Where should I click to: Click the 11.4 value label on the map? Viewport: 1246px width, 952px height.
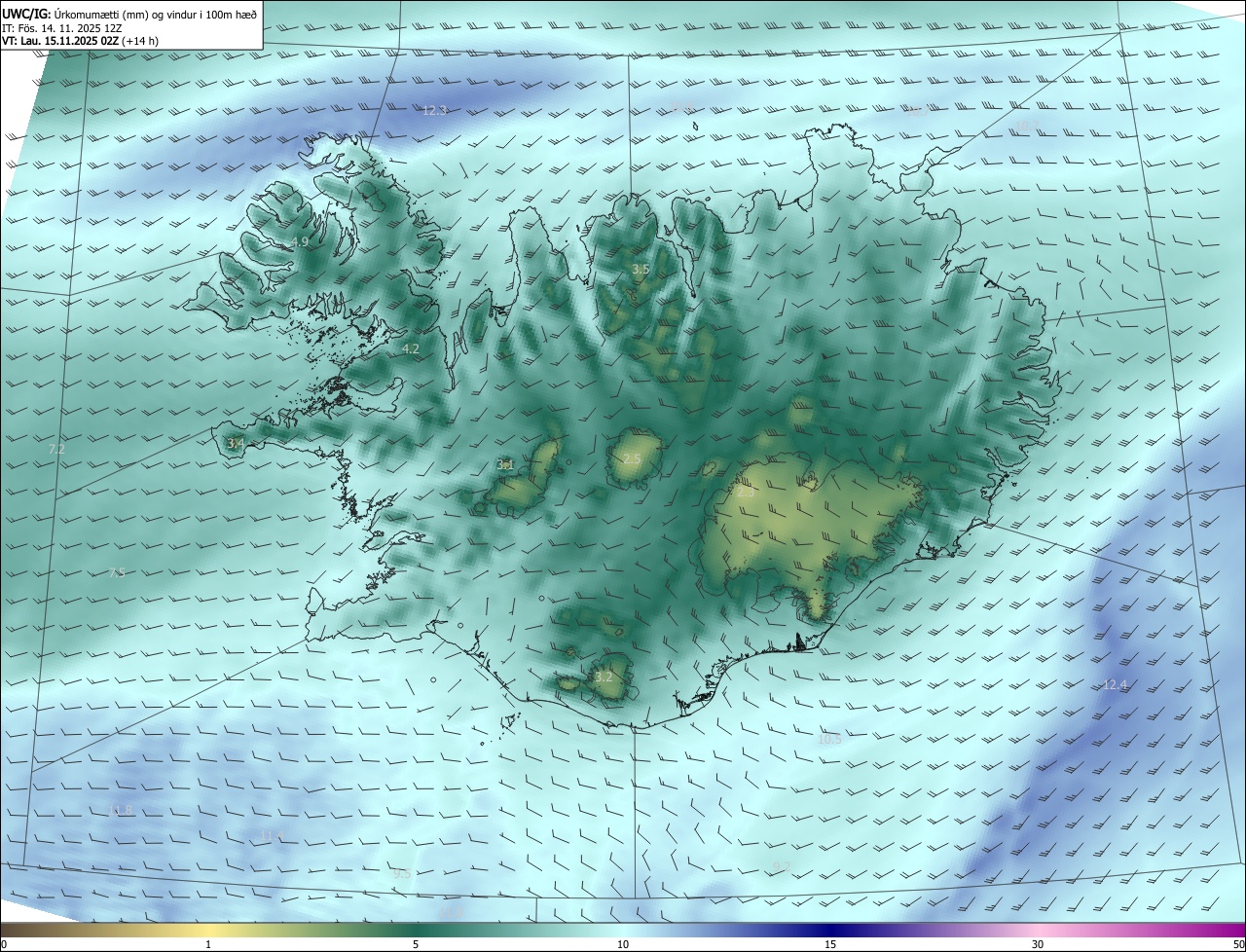(273, 836)
